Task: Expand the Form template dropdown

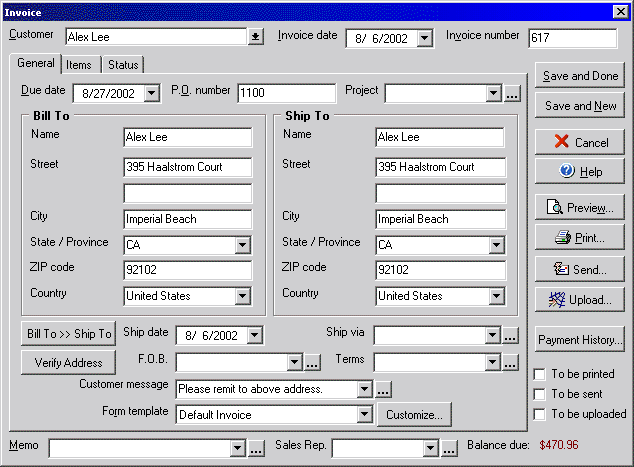Action: tap(364, 414)
